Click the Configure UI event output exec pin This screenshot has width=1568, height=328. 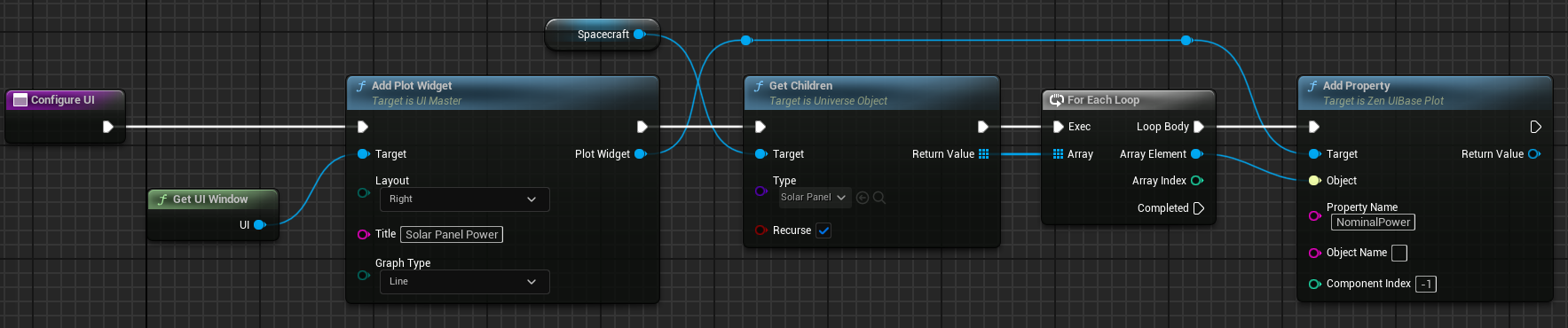(108, 127)
